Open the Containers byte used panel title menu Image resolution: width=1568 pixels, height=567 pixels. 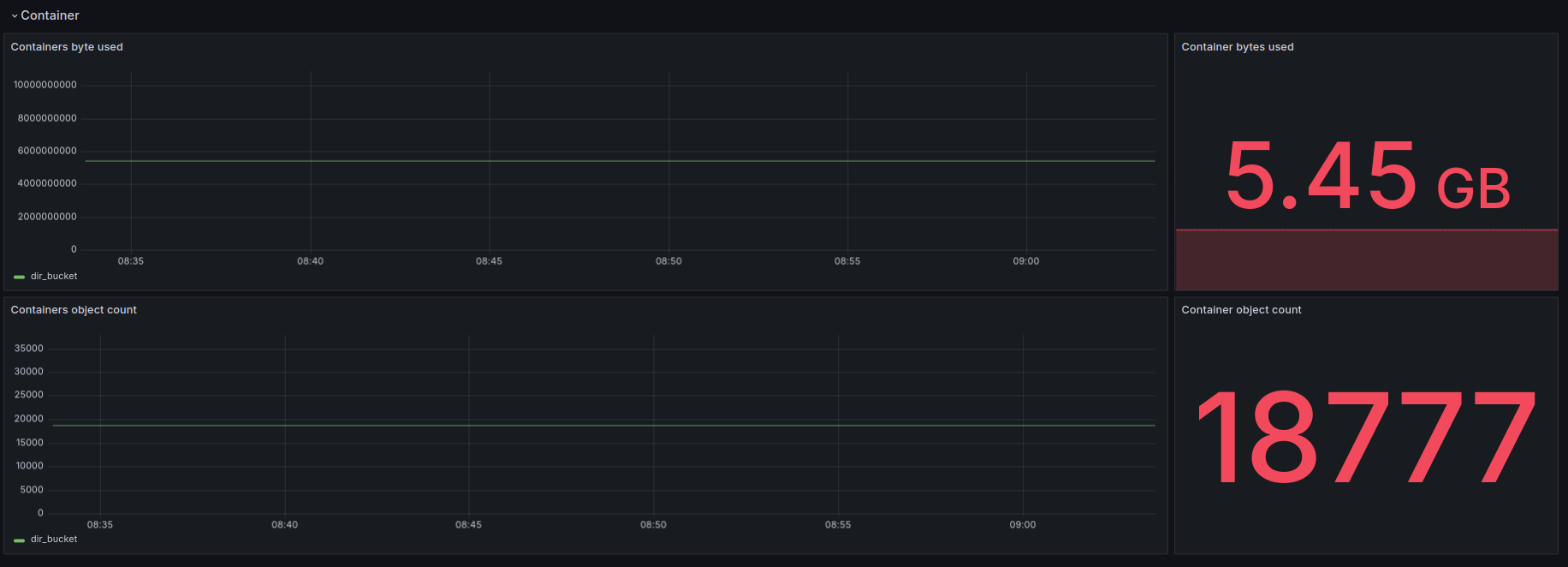click(x=67, y=47)
